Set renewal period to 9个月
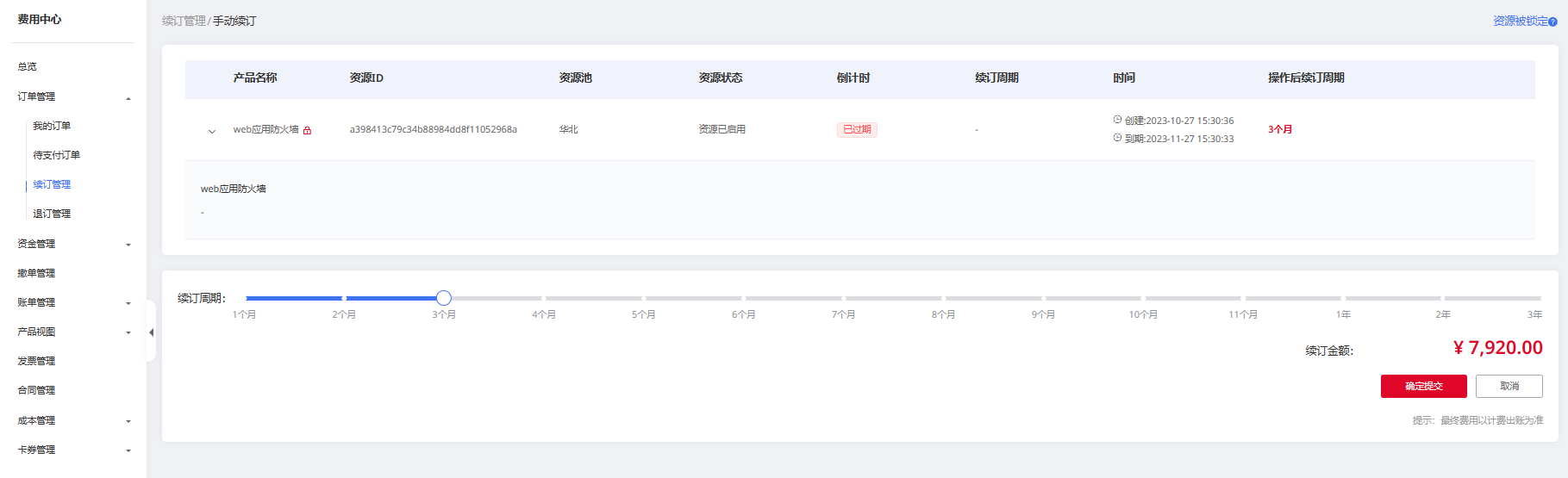Viewport: 1568px width, 478px height. pyautogui.click(x=1043, y=314)
